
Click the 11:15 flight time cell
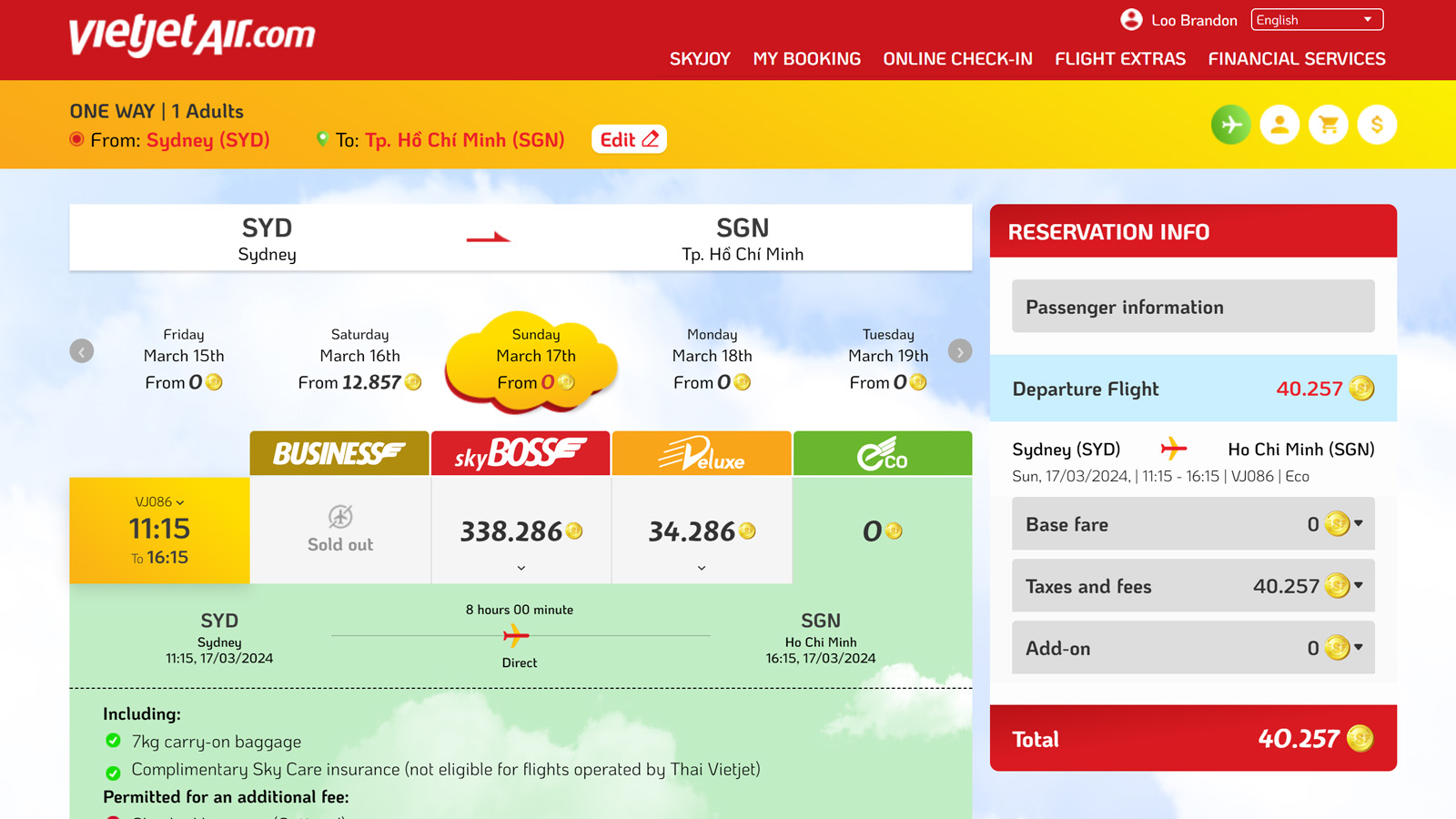click(159, 530)
